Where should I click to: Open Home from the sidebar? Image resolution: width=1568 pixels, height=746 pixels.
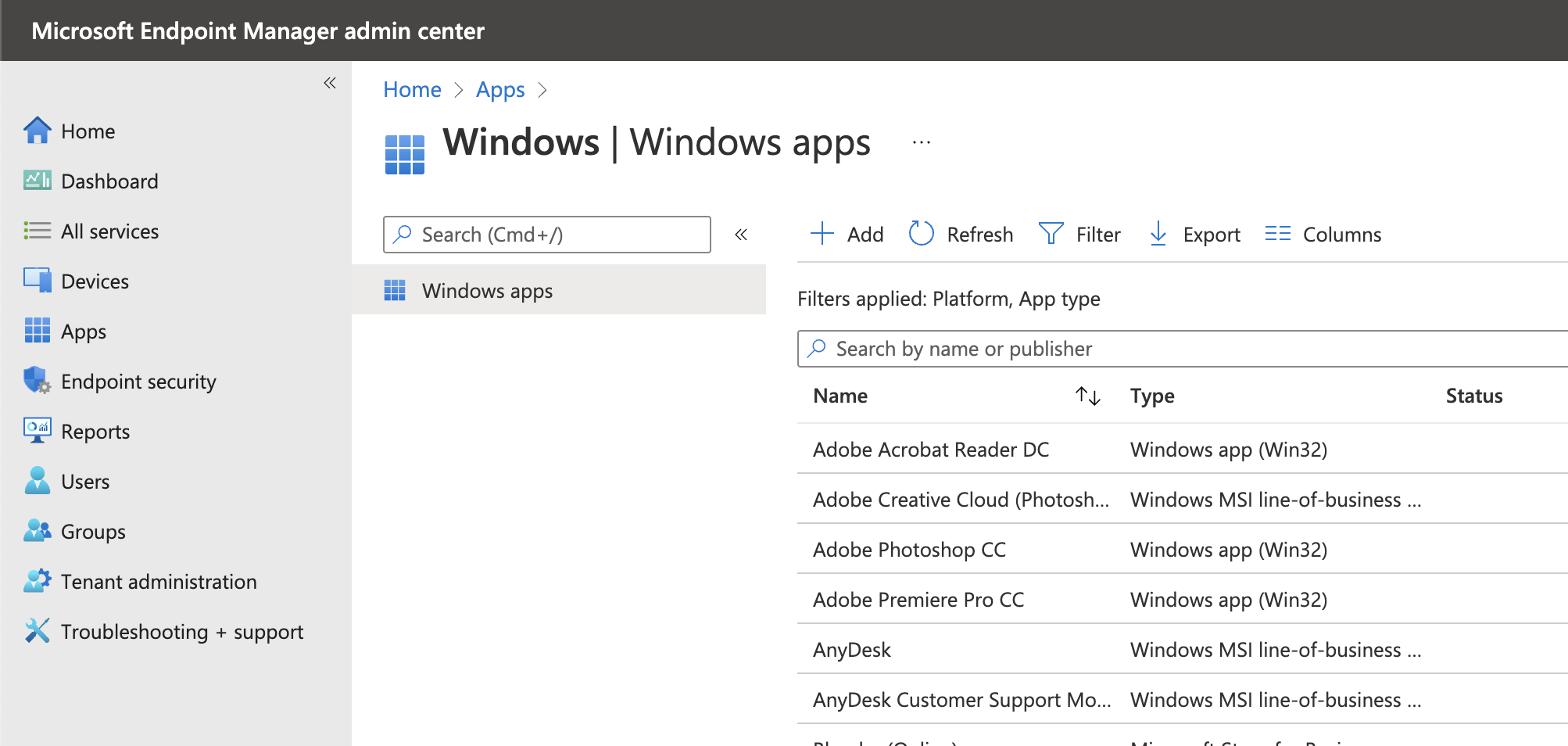pyautogui.click(x=88, y=131)
